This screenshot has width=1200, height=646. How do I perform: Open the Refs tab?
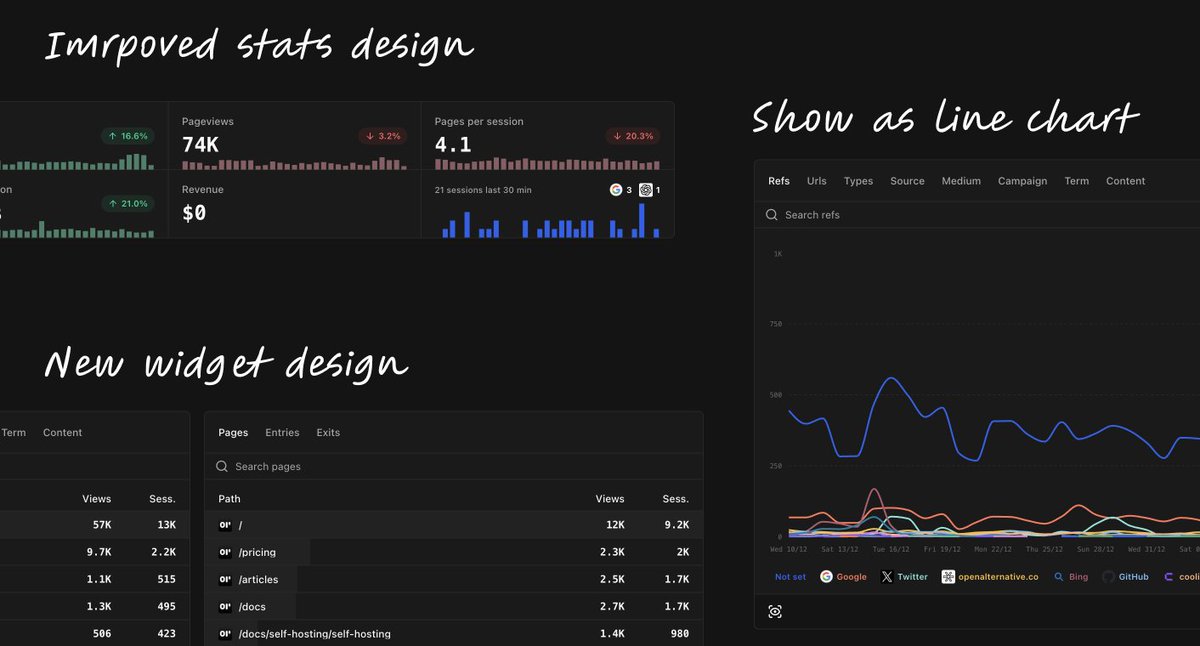click(779, 181)
